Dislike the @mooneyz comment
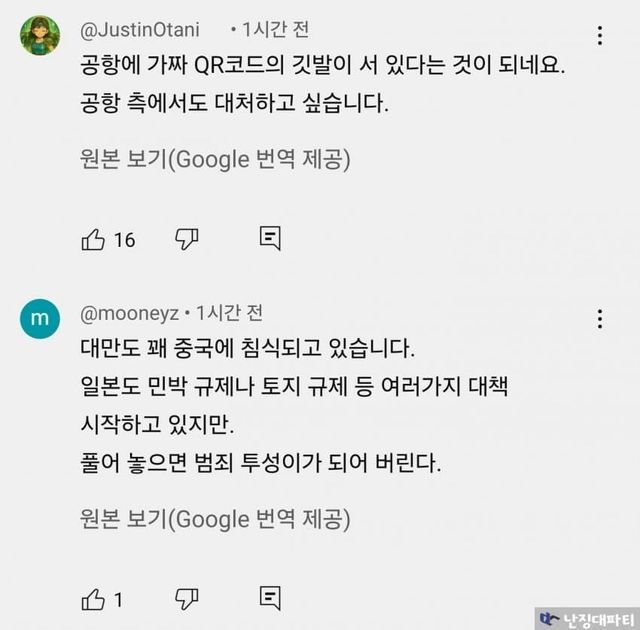 [187, 599]
